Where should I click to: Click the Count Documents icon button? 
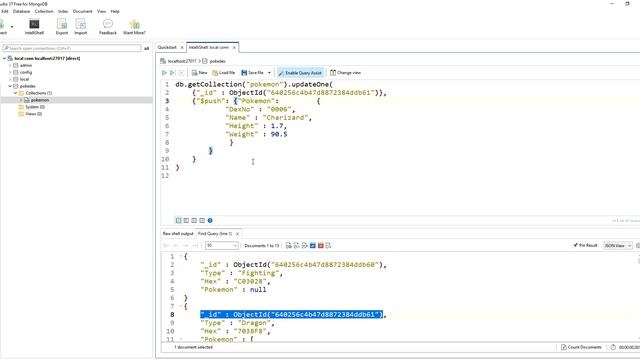coord(564,347)
